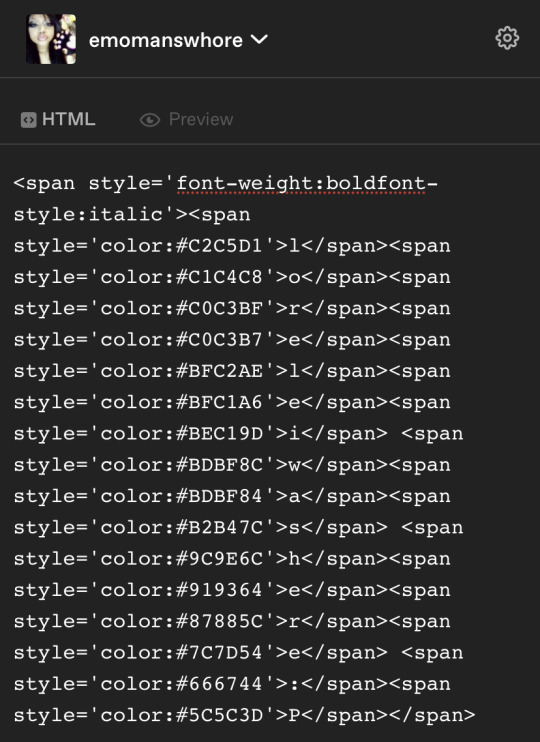The height and width of the screenshot is (742, 540).
Task: Place cursor on color #BDBF8C line
Action: click(x=232, y=465)
